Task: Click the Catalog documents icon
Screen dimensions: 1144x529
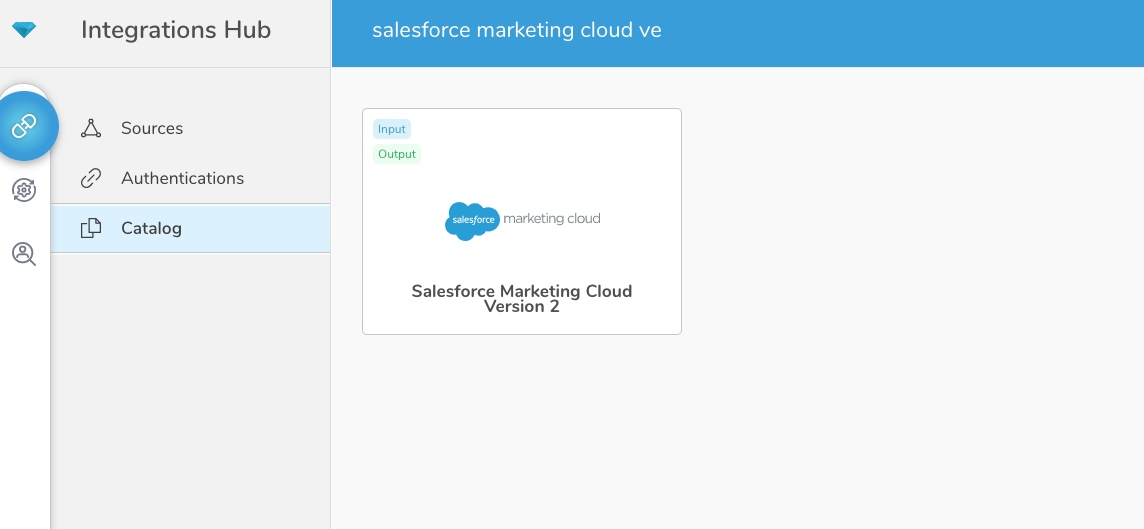Action: coord(91,228)
